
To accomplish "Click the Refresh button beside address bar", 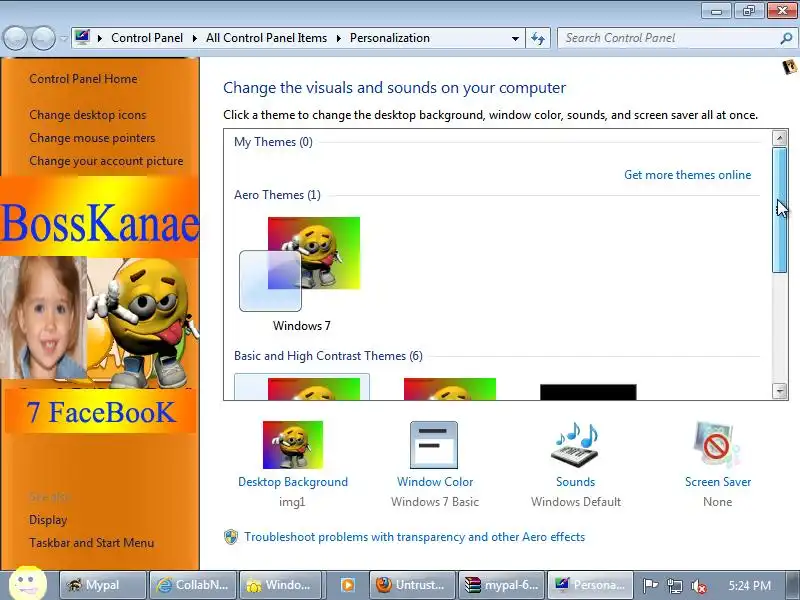I will point(538,38).
